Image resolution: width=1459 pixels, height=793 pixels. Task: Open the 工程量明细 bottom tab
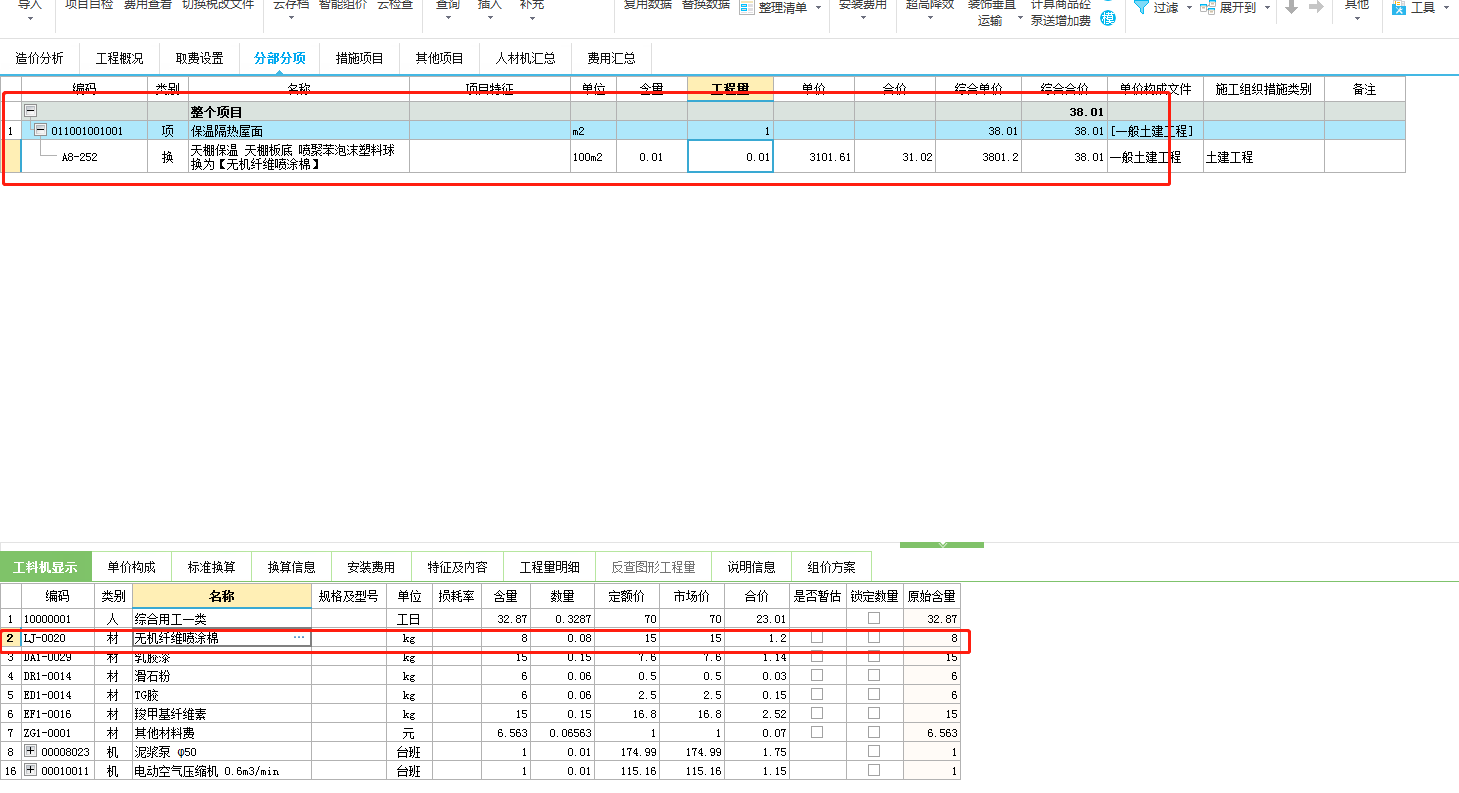(549, 567)
